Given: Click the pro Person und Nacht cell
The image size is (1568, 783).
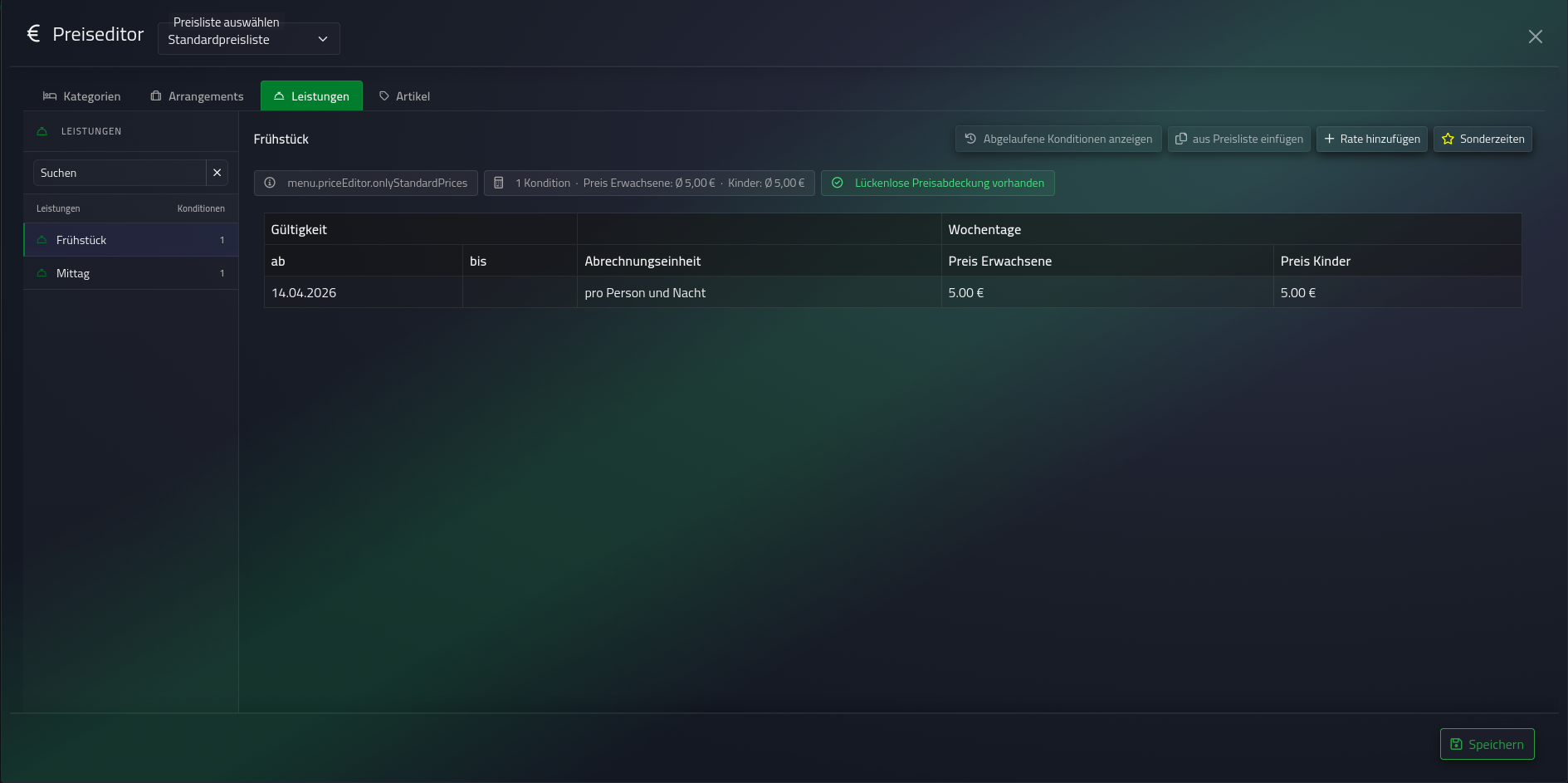Looking at the screenshot, I should 760,292.
